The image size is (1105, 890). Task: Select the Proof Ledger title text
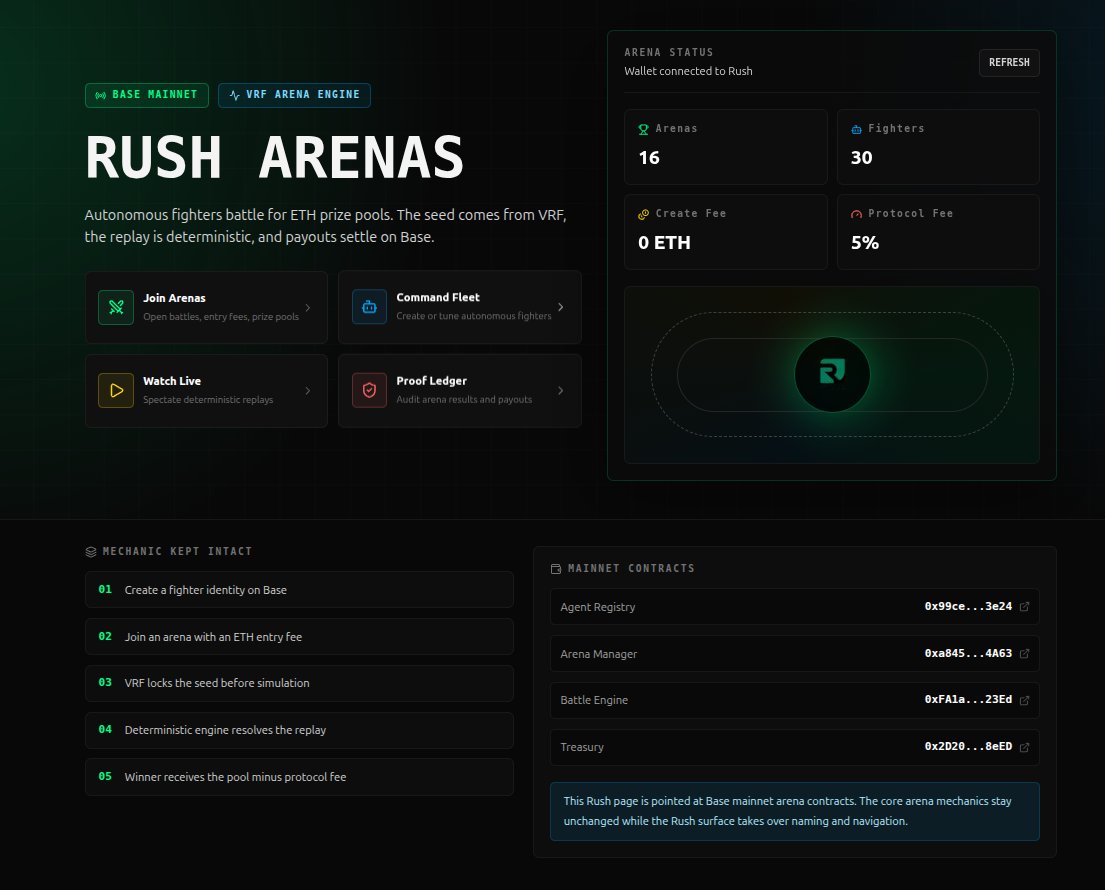point(431,381)
